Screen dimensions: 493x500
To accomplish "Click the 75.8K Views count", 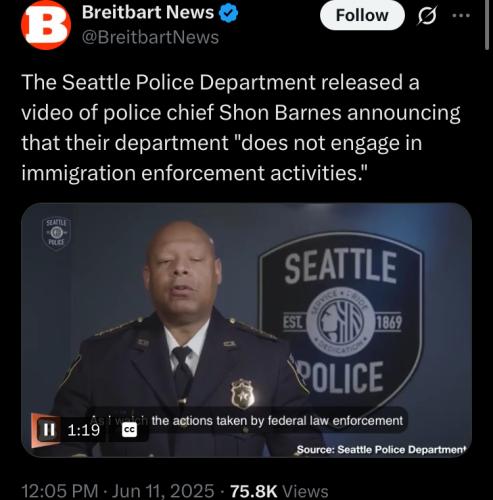I will click(x=279, y=491).
